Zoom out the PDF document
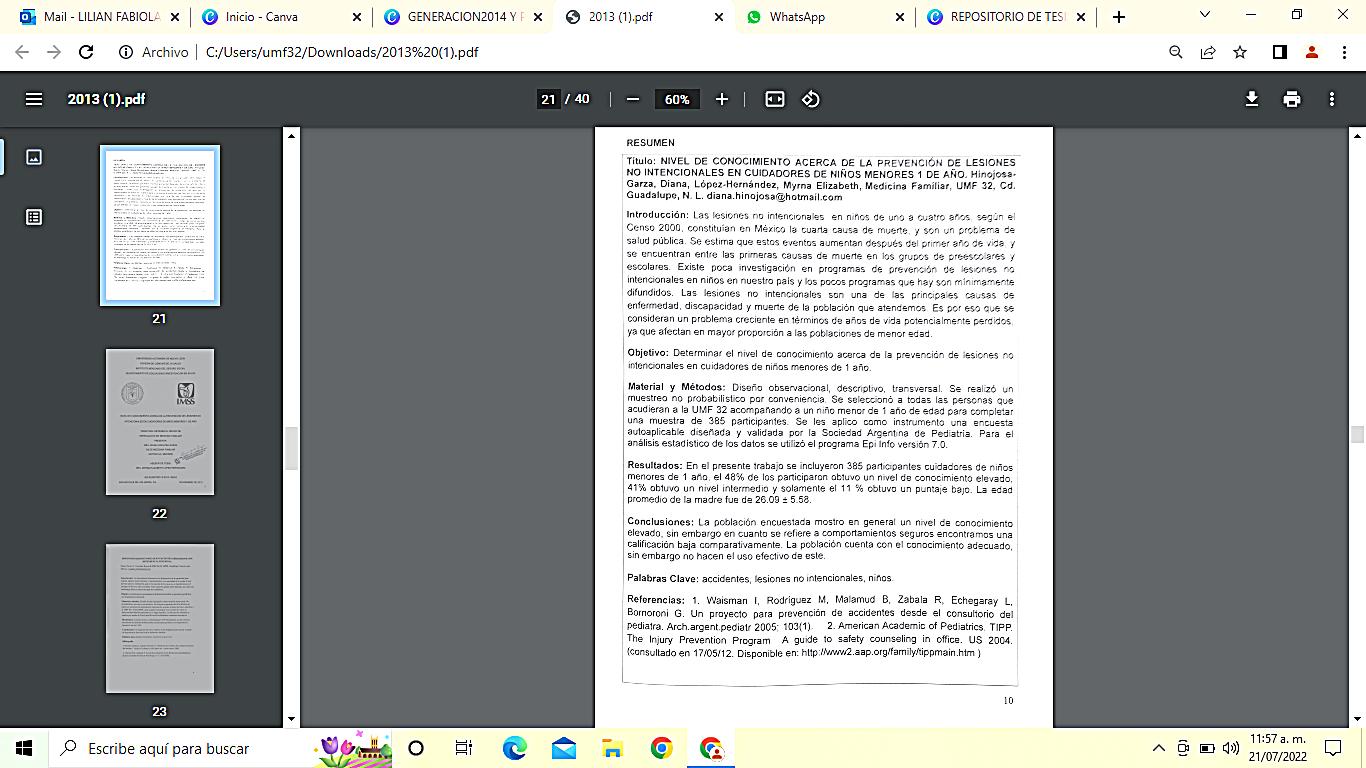 [x=632, y=99]
